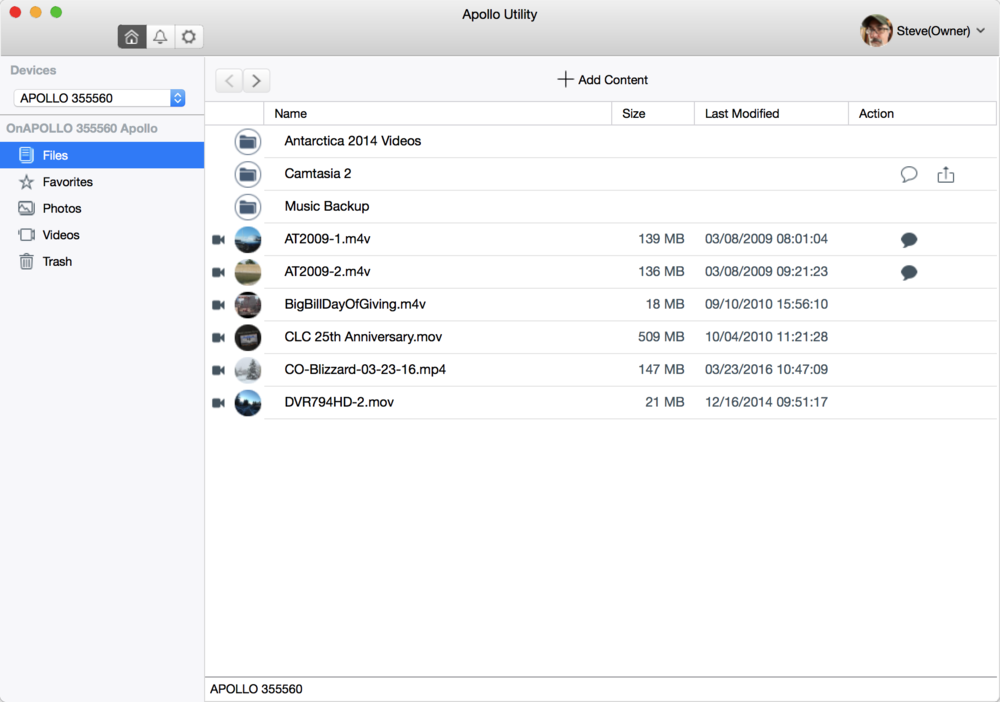Sort by the Last Modified column header
The image size is (1000, 702).
click(771, 113)
